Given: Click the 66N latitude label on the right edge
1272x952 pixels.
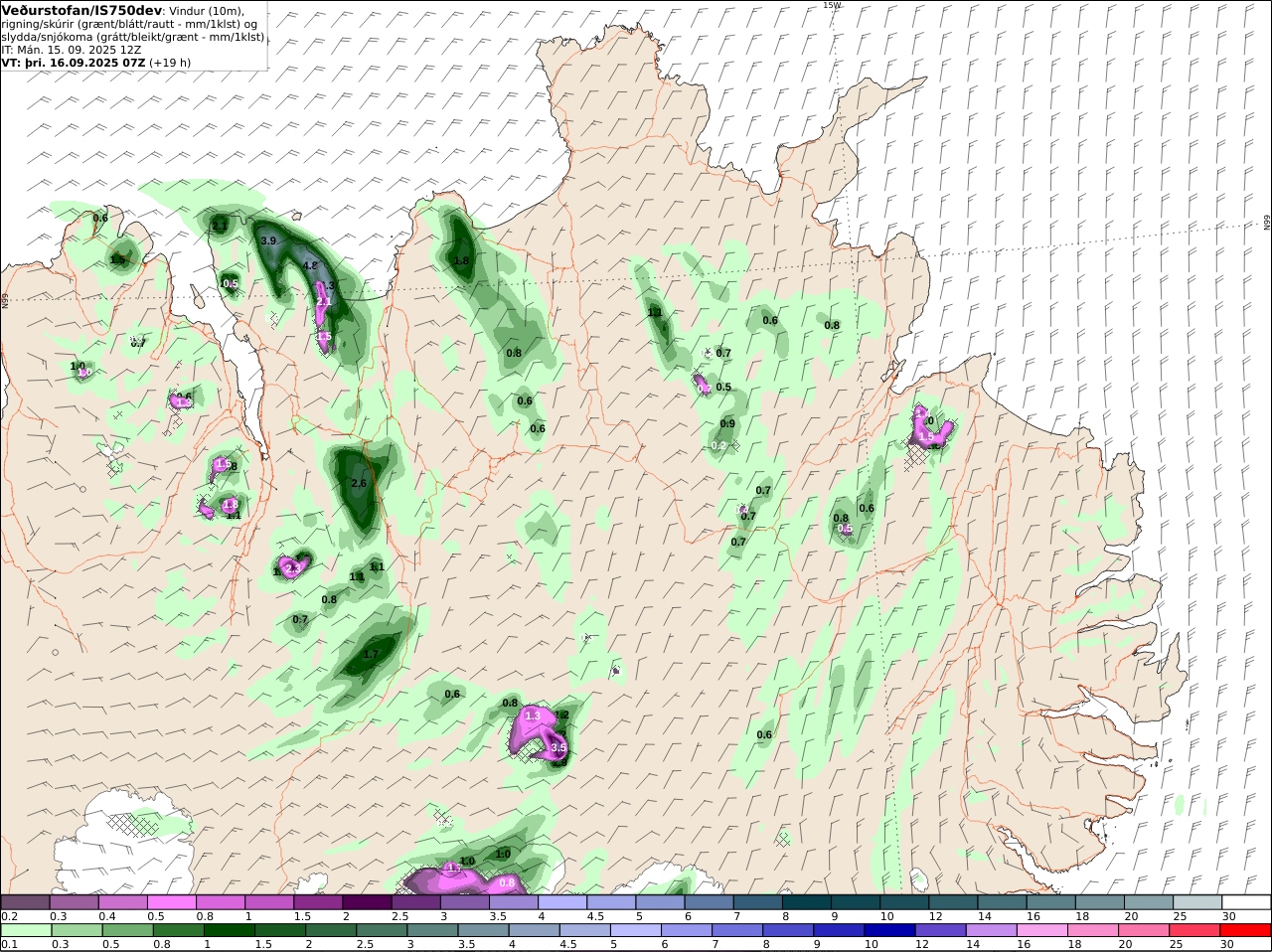Looking at the screenshot, I should 1267,224.
